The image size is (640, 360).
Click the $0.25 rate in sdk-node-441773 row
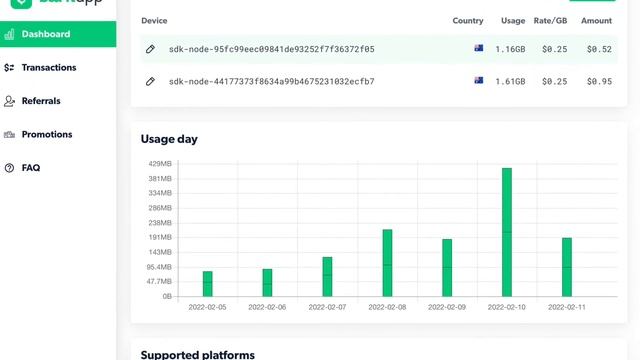click(x=554, y=81)
